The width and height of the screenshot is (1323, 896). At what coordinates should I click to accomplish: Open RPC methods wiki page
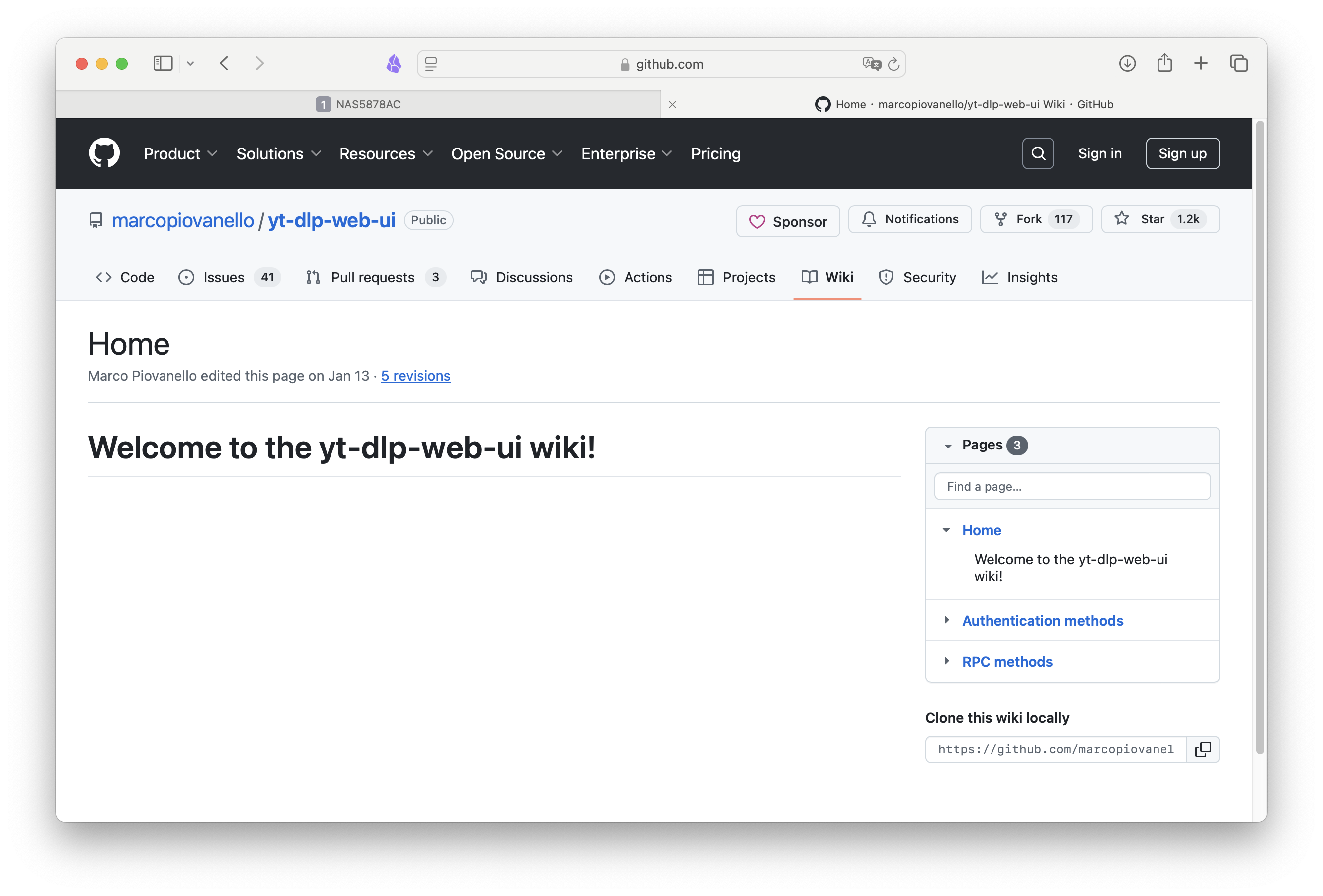[x=1006, y=661]
